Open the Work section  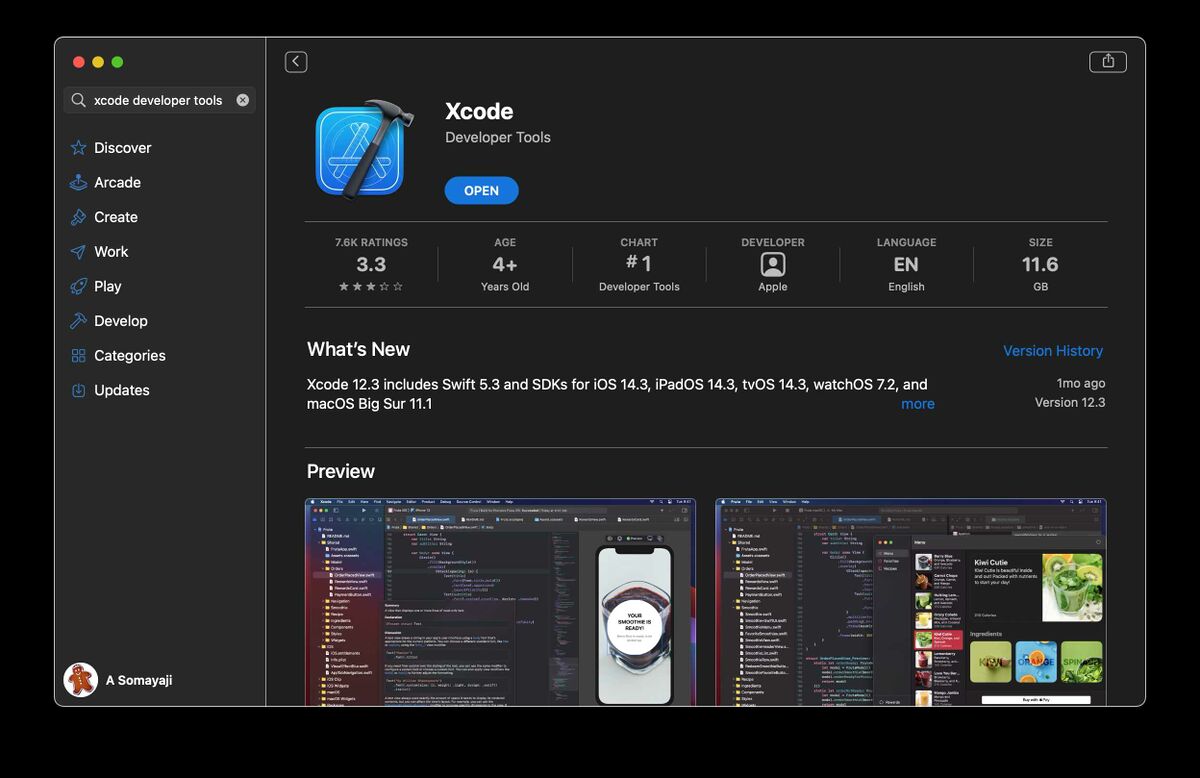click(x=111, y=251)
